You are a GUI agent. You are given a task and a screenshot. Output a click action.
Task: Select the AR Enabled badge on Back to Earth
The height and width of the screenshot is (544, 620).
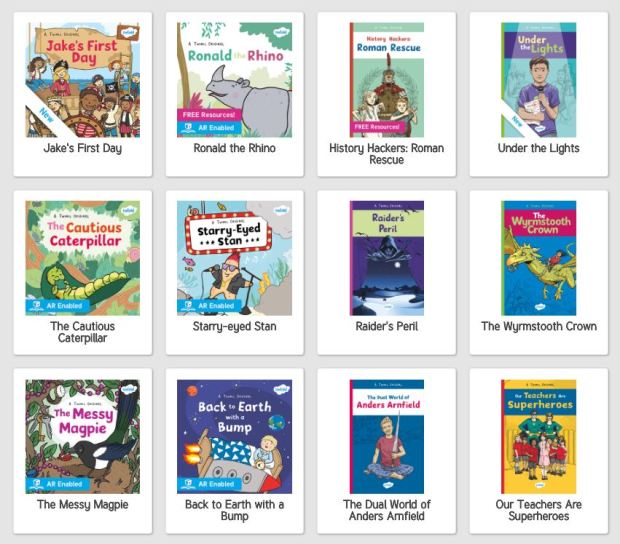210,484
